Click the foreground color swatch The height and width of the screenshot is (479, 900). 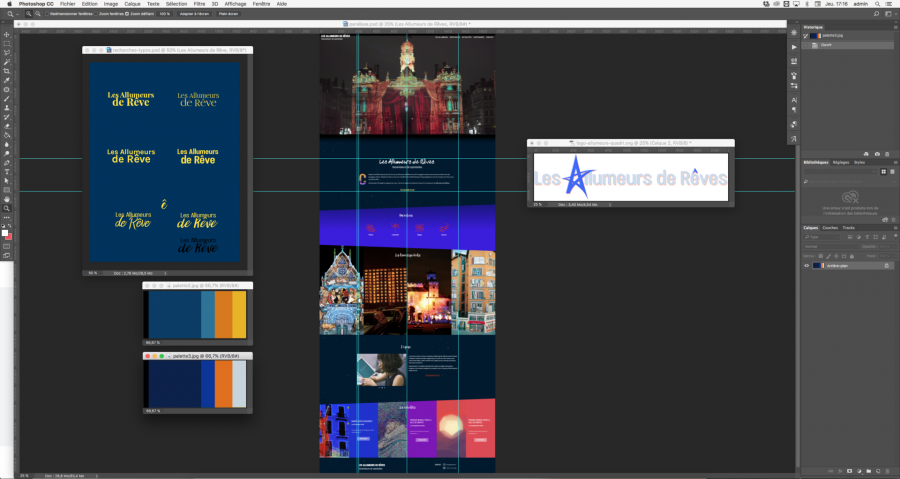6,233
